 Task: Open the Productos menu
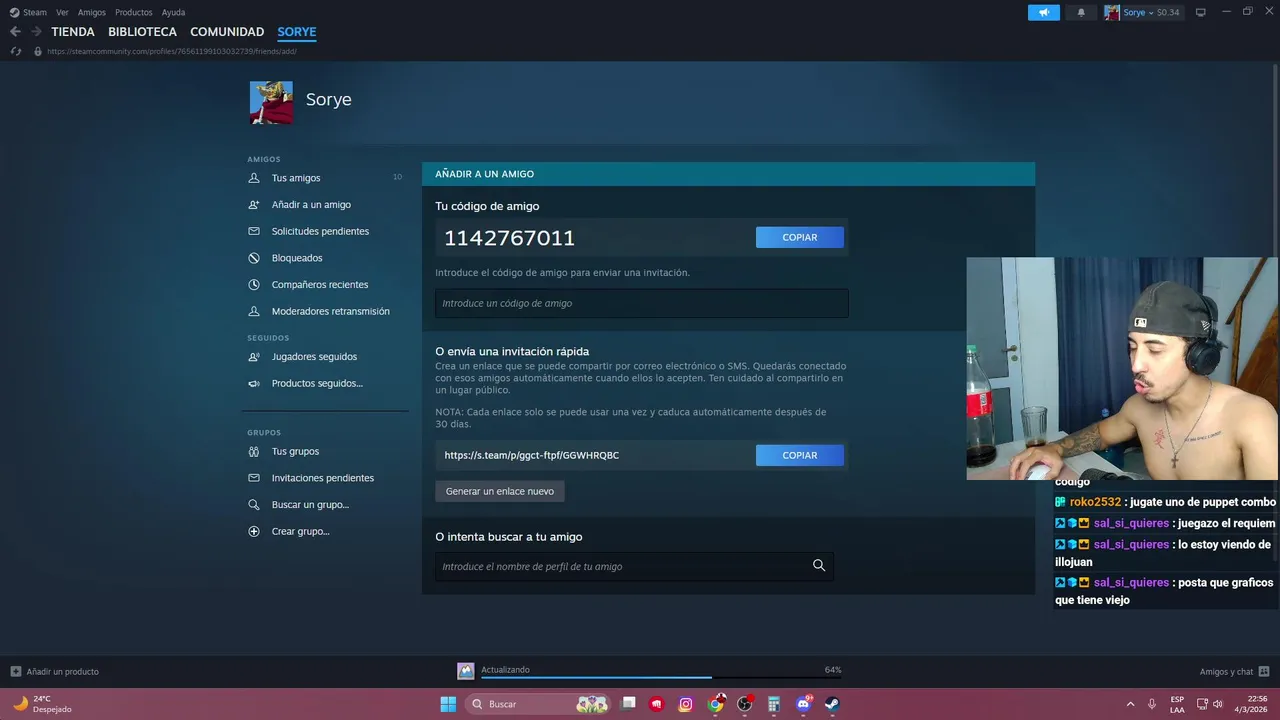(134, 12)
